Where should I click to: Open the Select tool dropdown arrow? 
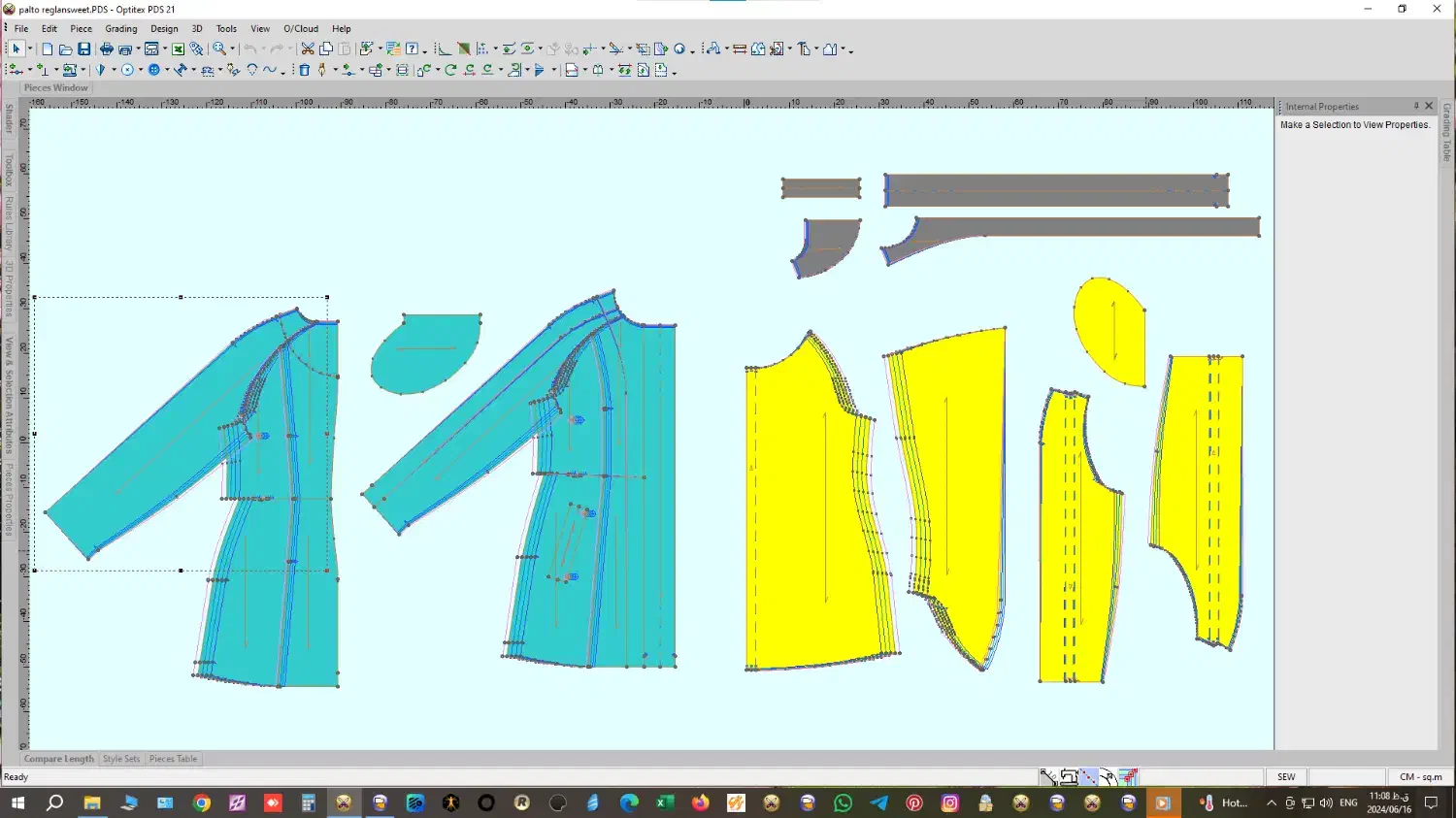29,50
